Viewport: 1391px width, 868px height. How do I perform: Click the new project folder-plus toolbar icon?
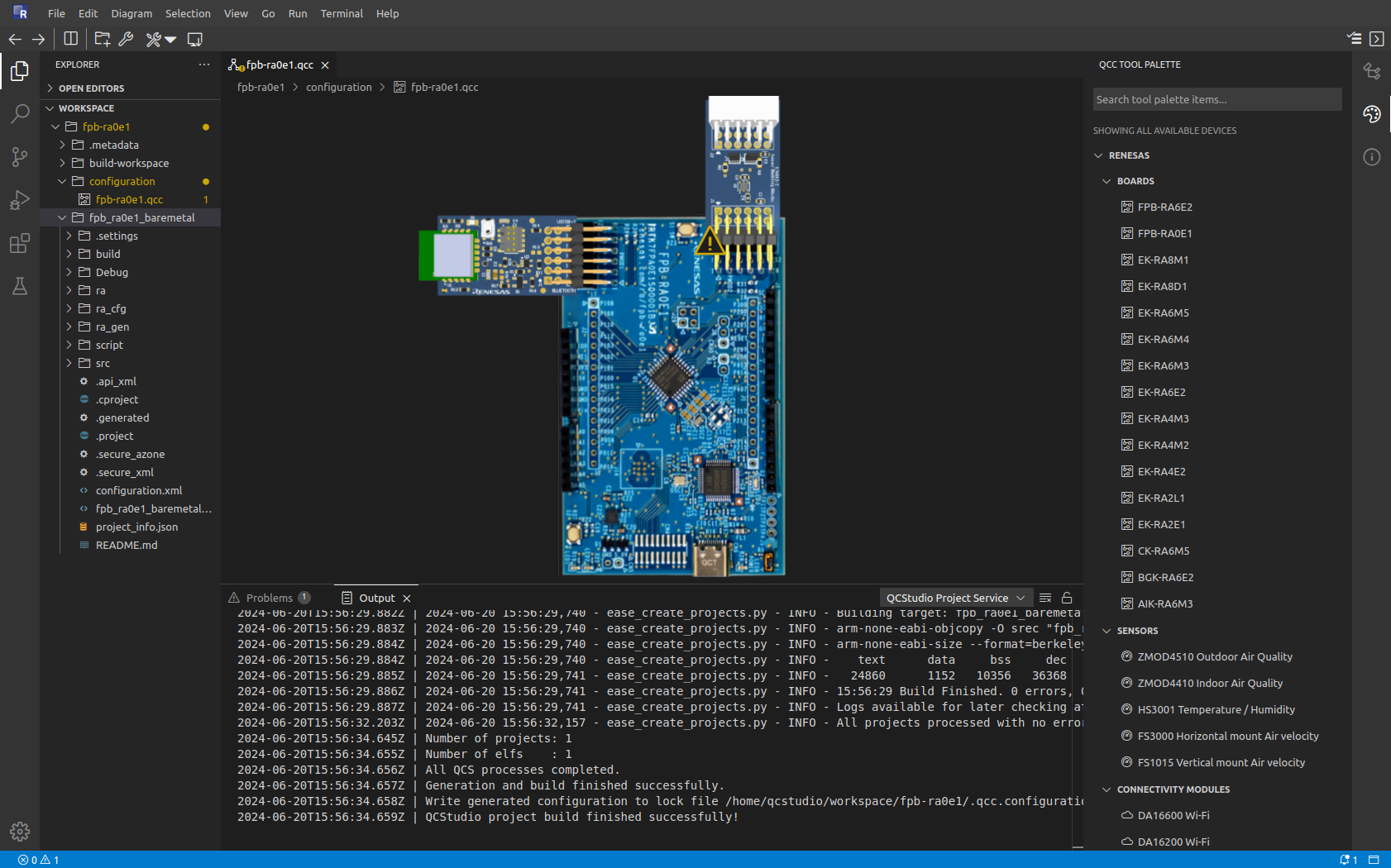[x=103, y=39]
